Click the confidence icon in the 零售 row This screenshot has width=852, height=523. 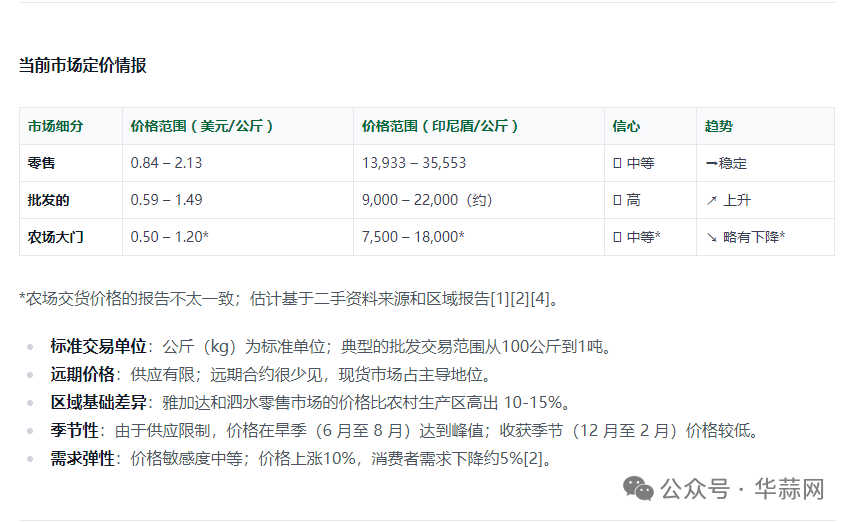617,163
